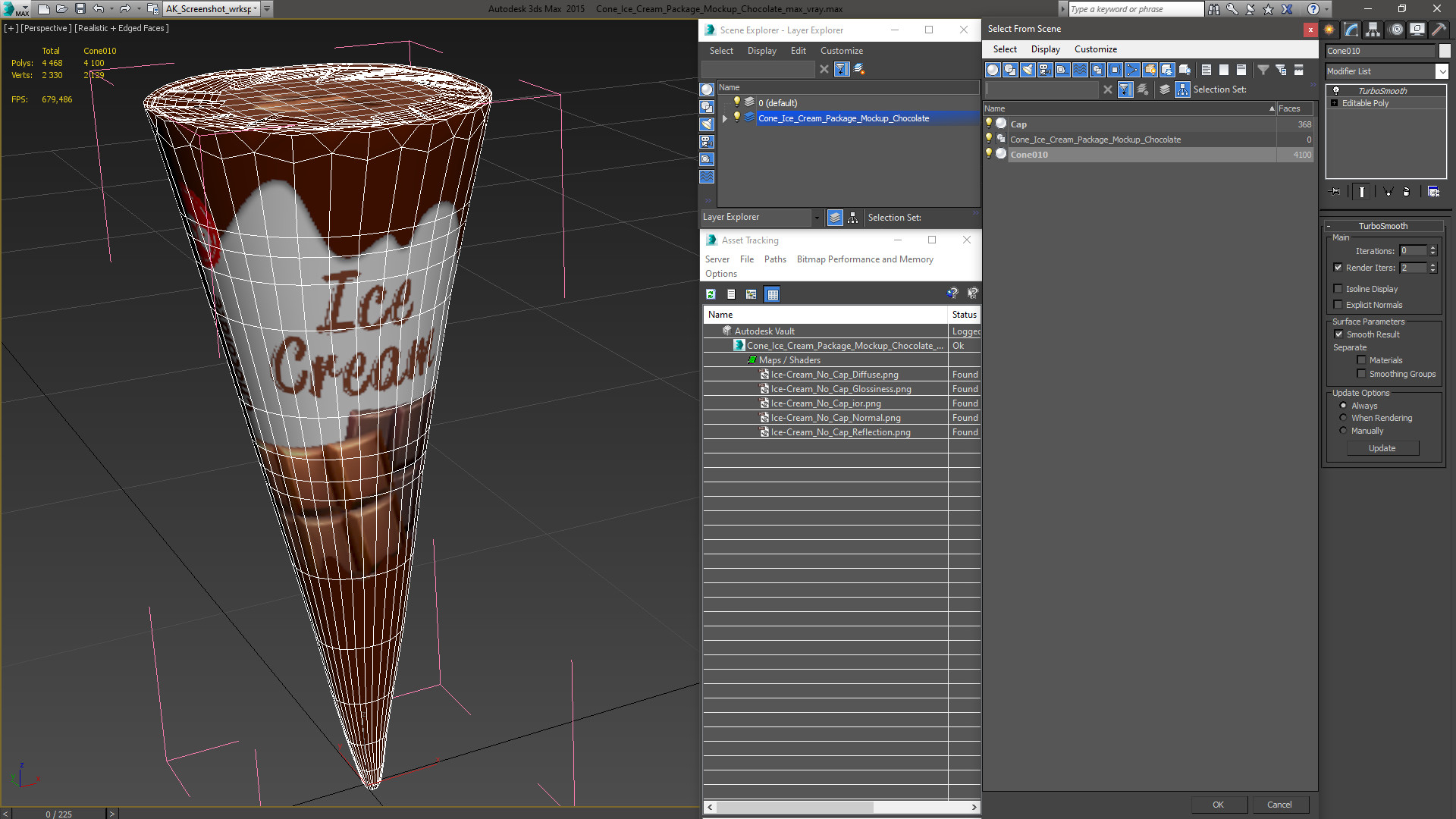The image size is (1456, 819).
Task: Check Separate by Materials
Action: [1362, 360]
